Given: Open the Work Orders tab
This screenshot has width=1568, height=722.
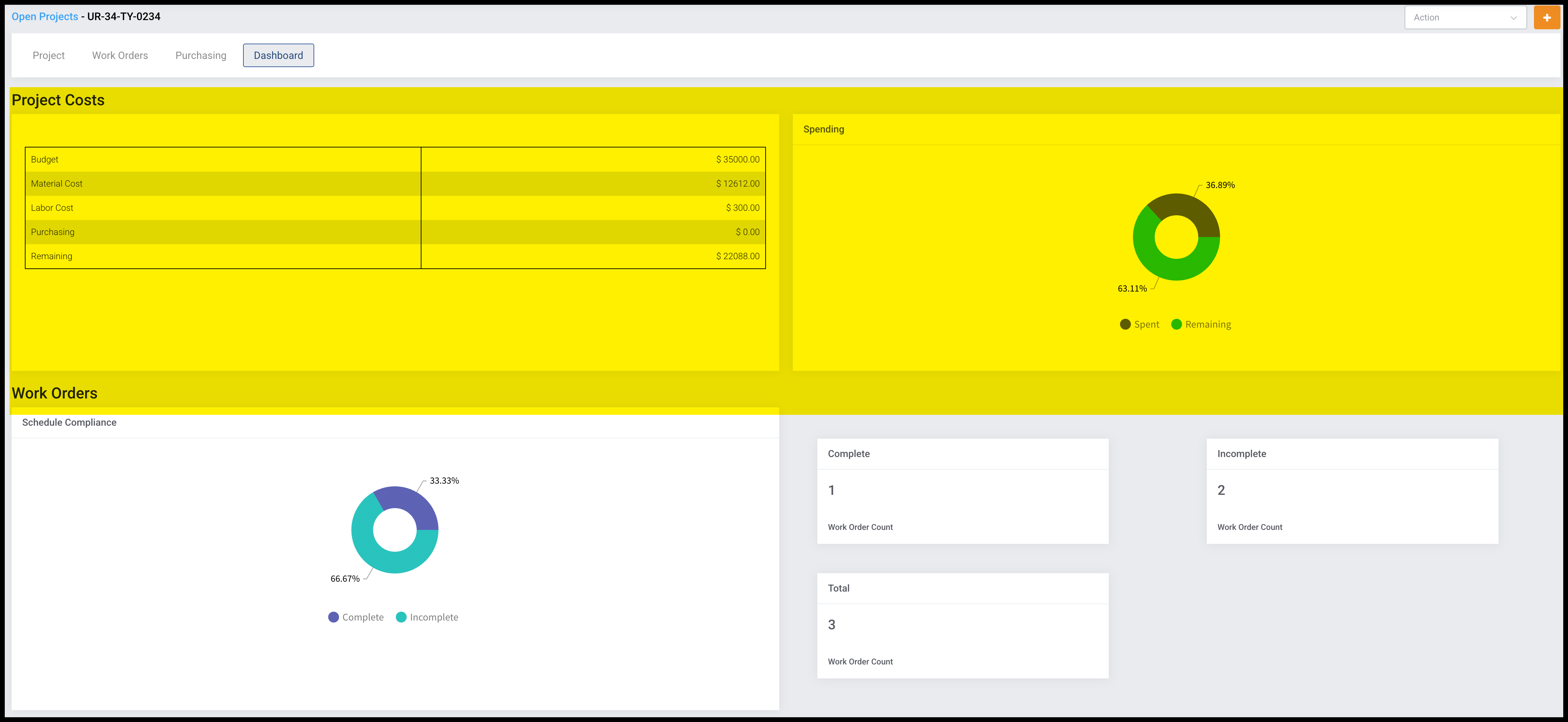Looking at the screenshot, I should click(120, 56).
